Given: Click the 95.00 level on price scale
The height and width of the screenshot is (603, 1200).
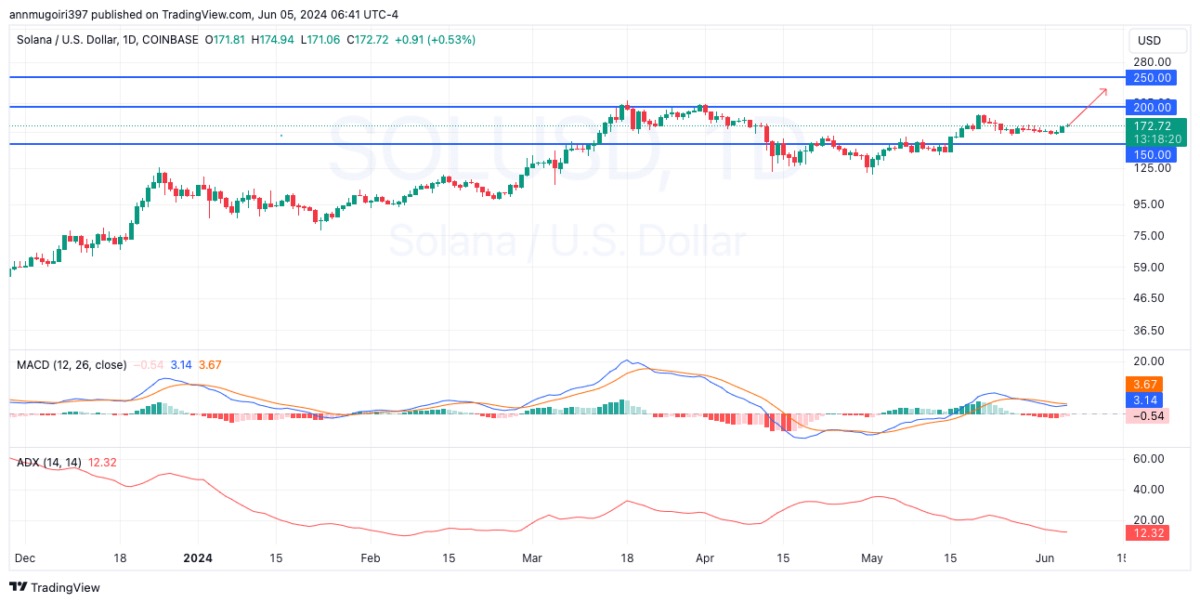Looking at the screenshot, I should 1148,204.
